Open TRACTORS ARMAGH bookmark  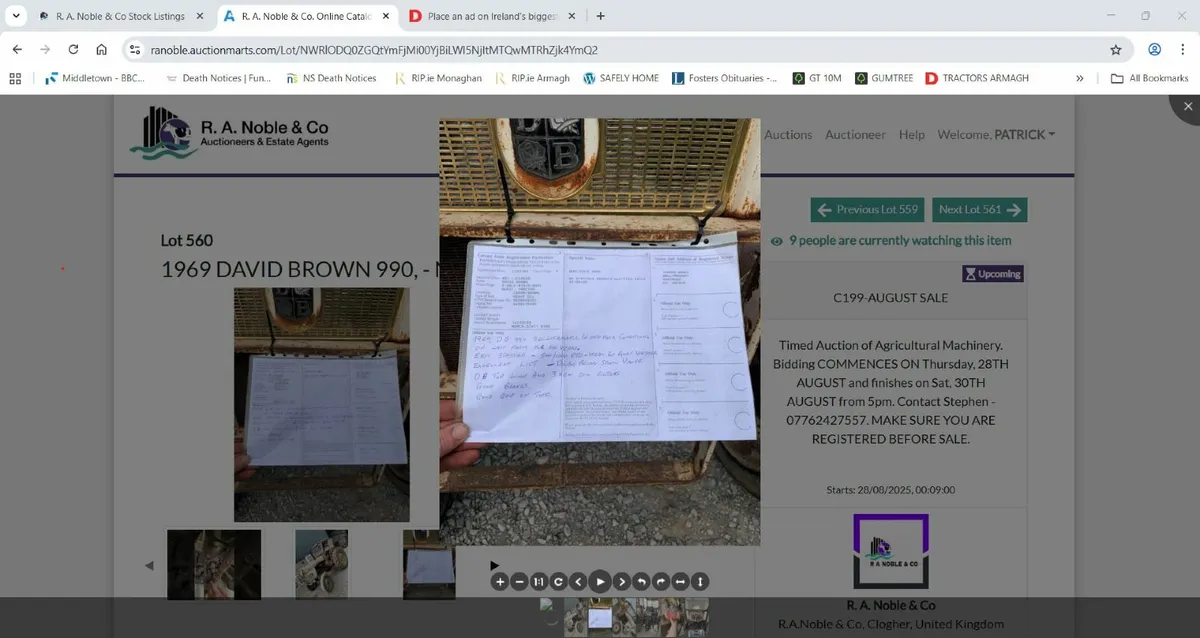(977, 78)
